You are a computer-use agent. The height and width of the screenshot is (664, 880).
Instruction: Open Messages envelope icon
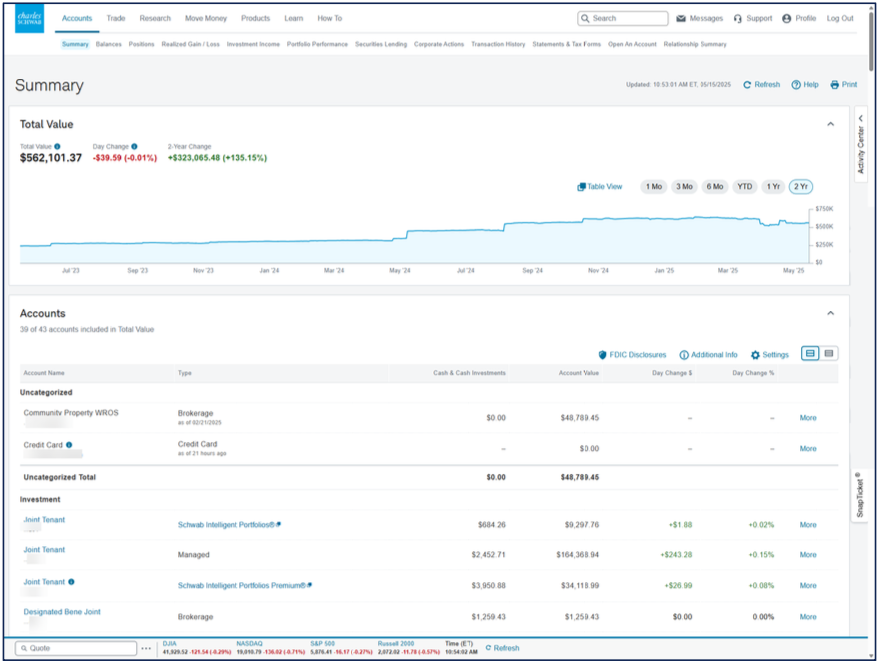[681, 19]
